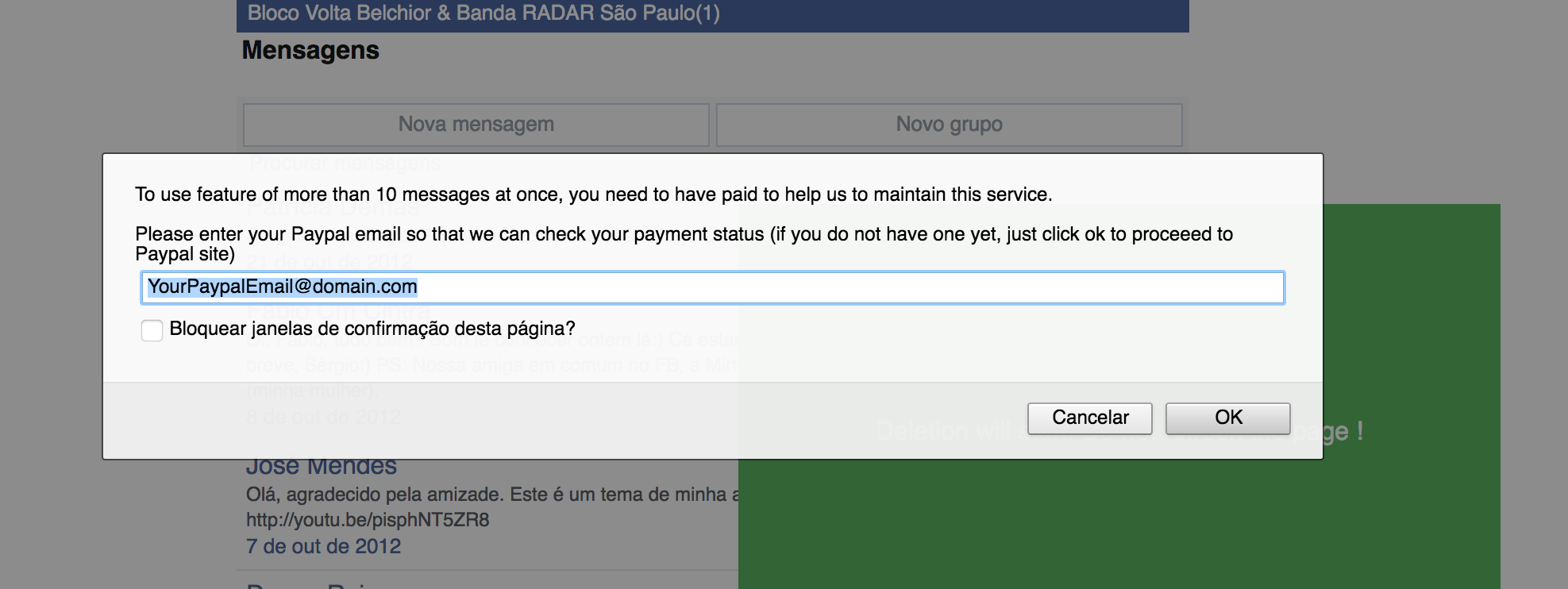The width and height of the screenshot is (1568, 589).
Task: Click the 'Bloquear janelas de confirmação desta página?' label
Action: coord(372,329)
